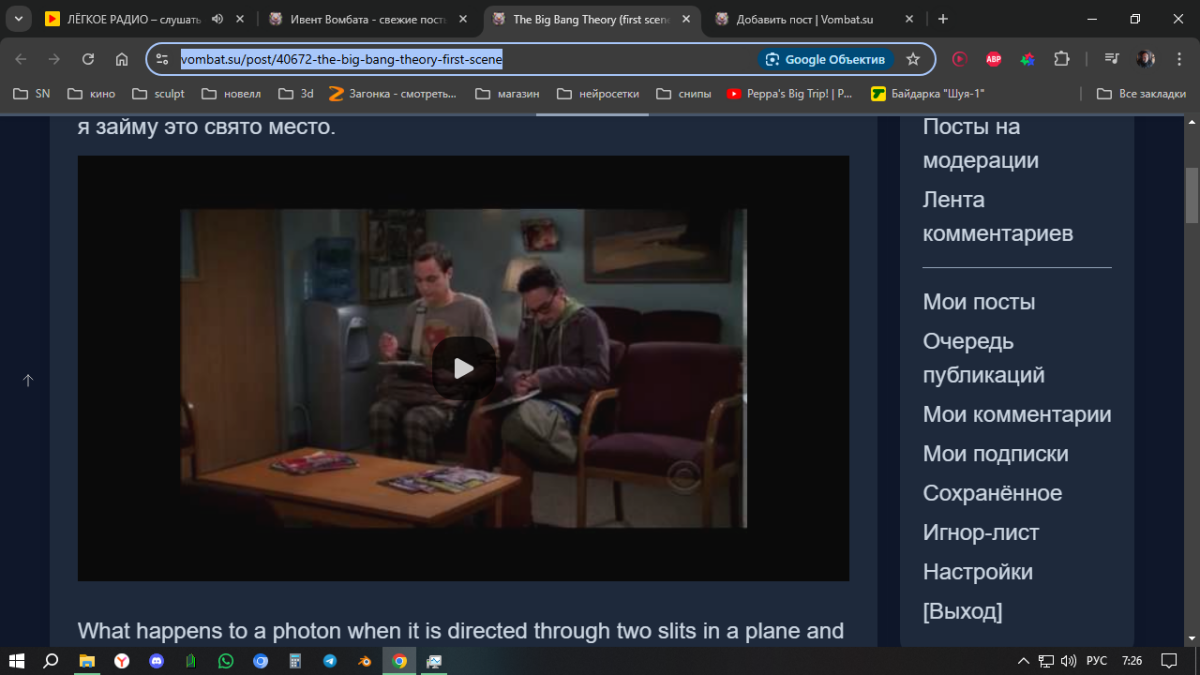Open Telegram from the taskbar
This screenshot has width=1200, height=675.
tap(330, 661)
